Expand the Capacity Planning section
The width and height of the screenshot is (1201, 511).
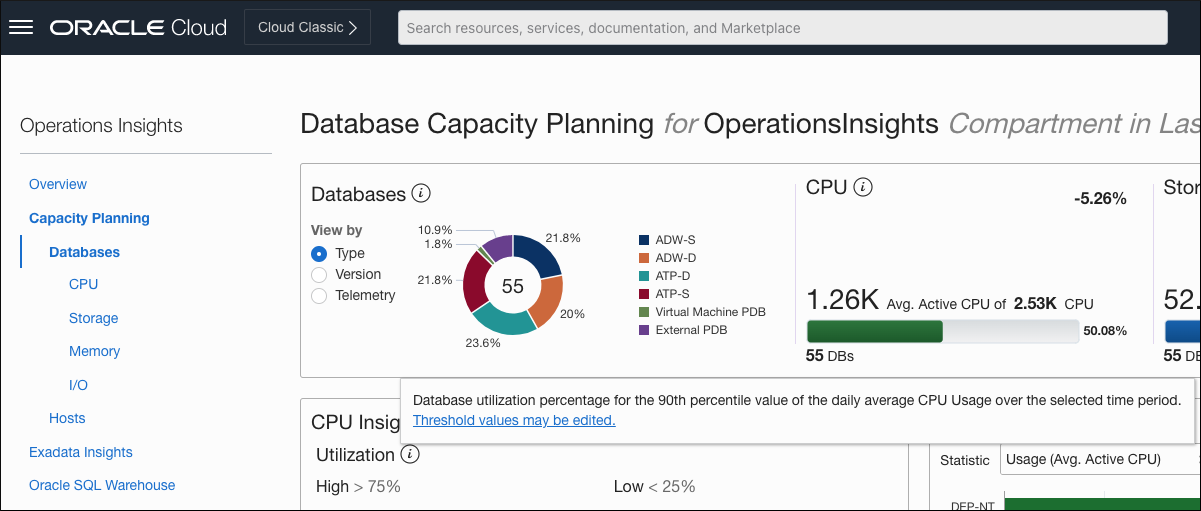pos(89,218)
